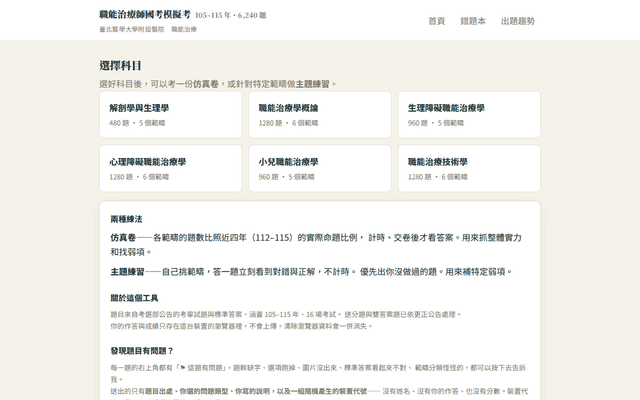Click the flag icon in 這題有問題 text
Image resolution: width=640 pixels, height=400 pixels.
[182, 368]
